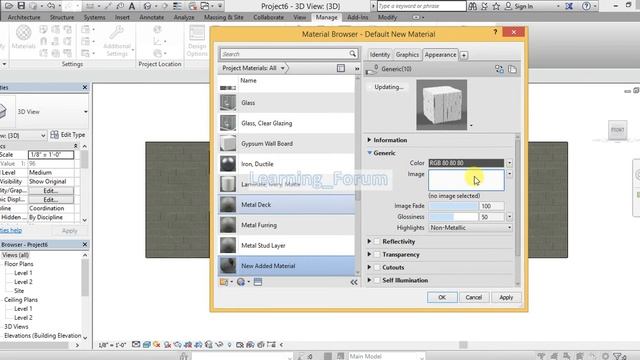Enable the Reflectivity checkbox
The image size is (640, 360).
pos(377,242)
